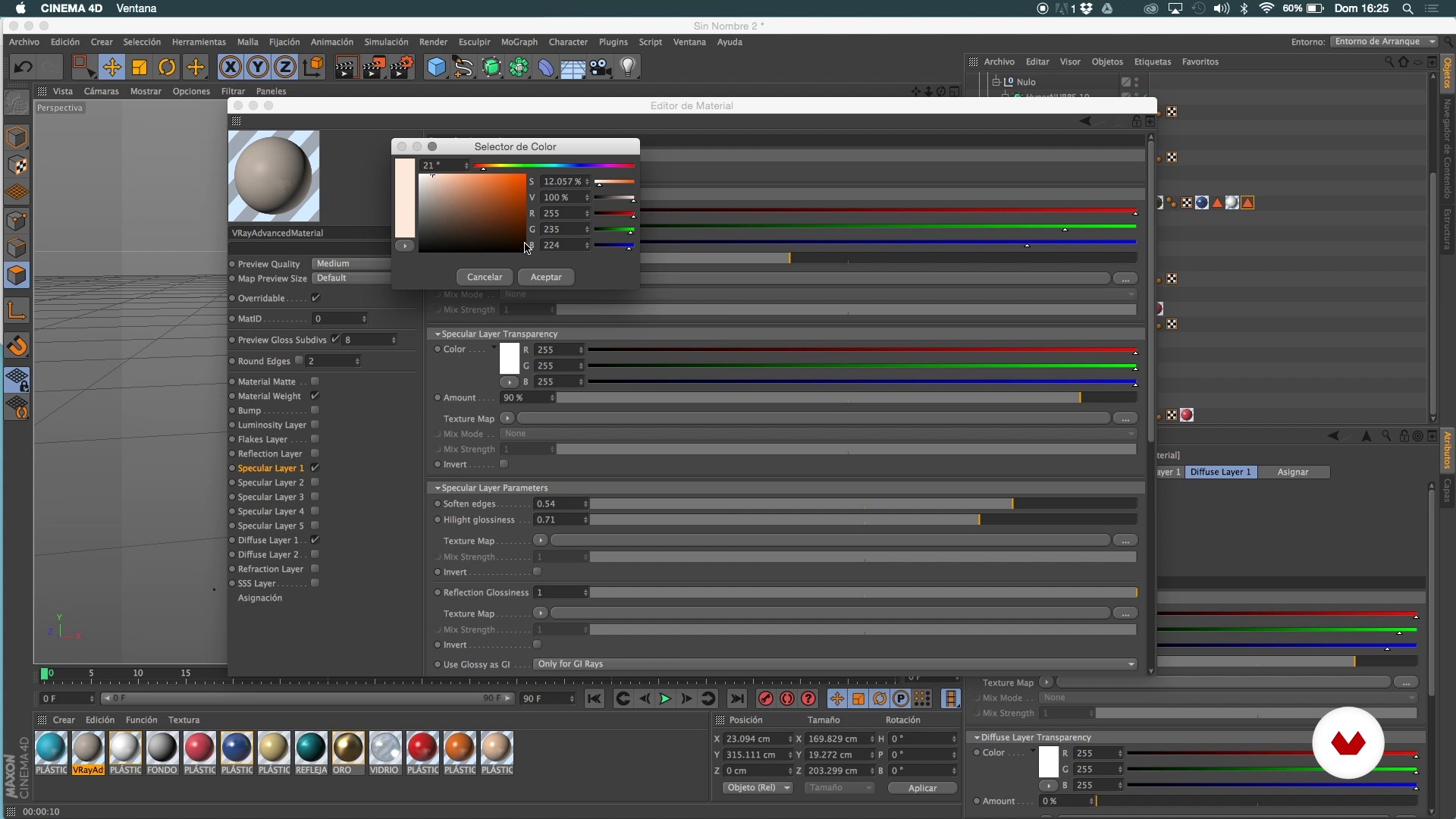Enable the Refraction Layer checkbox
The height and width of the screenshot is (819, 1456).
coord(315,569)
